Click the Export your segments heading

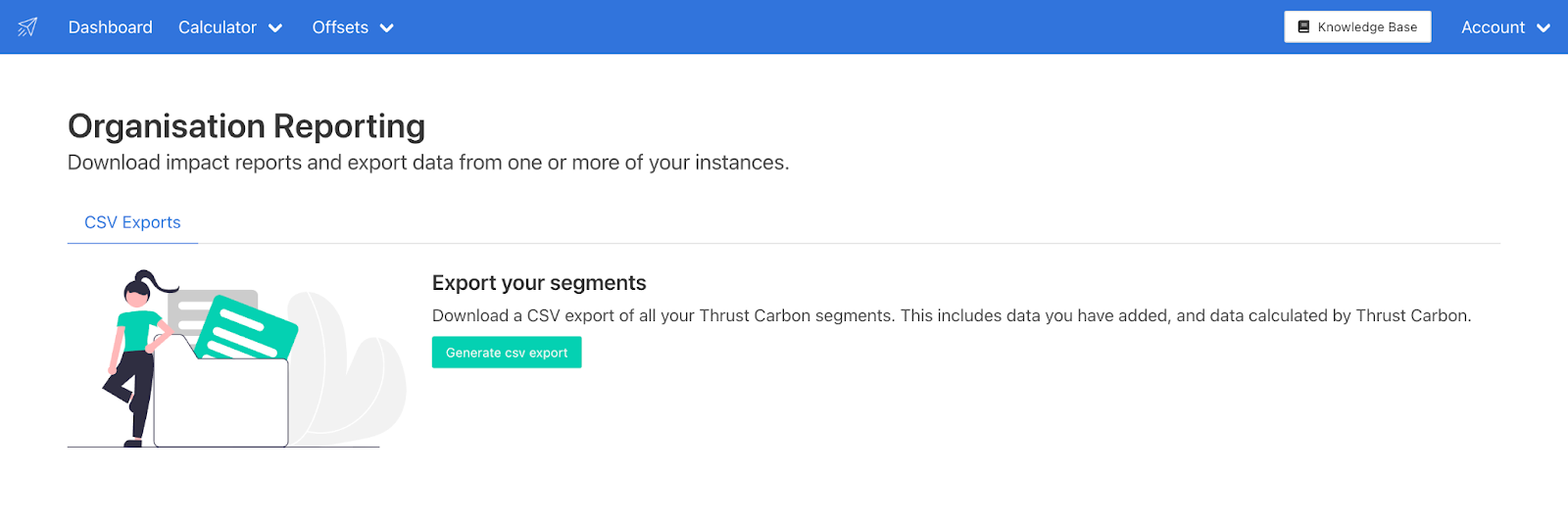(539, 283)
